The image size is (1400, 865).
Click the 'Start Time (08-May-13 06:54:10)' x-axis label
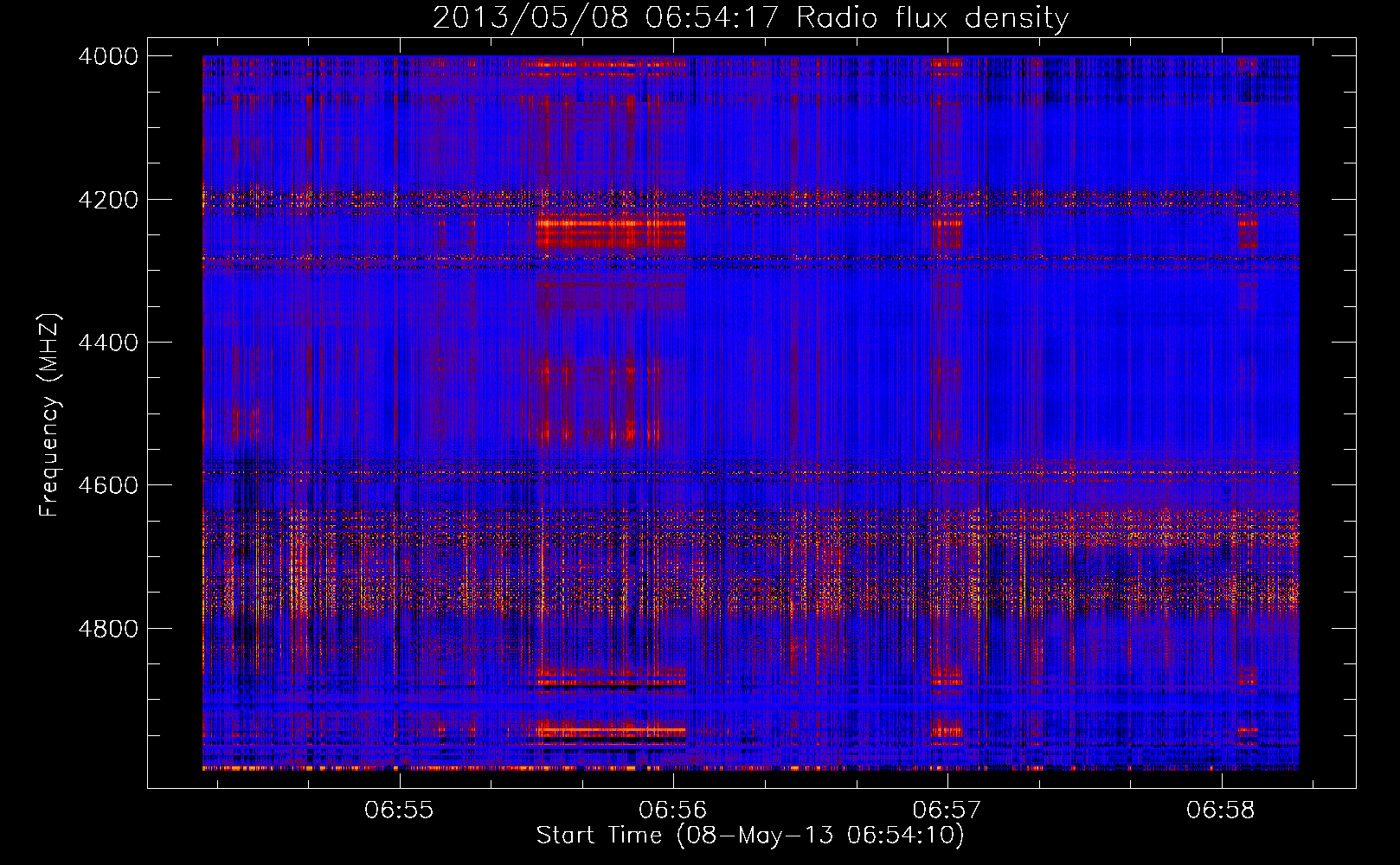(x=750, y=836)
